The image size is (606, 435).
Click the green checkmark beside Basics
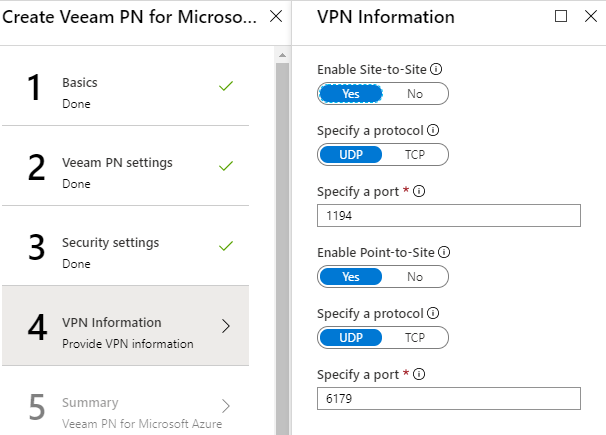pyautogui.click(x=226, y=86)
